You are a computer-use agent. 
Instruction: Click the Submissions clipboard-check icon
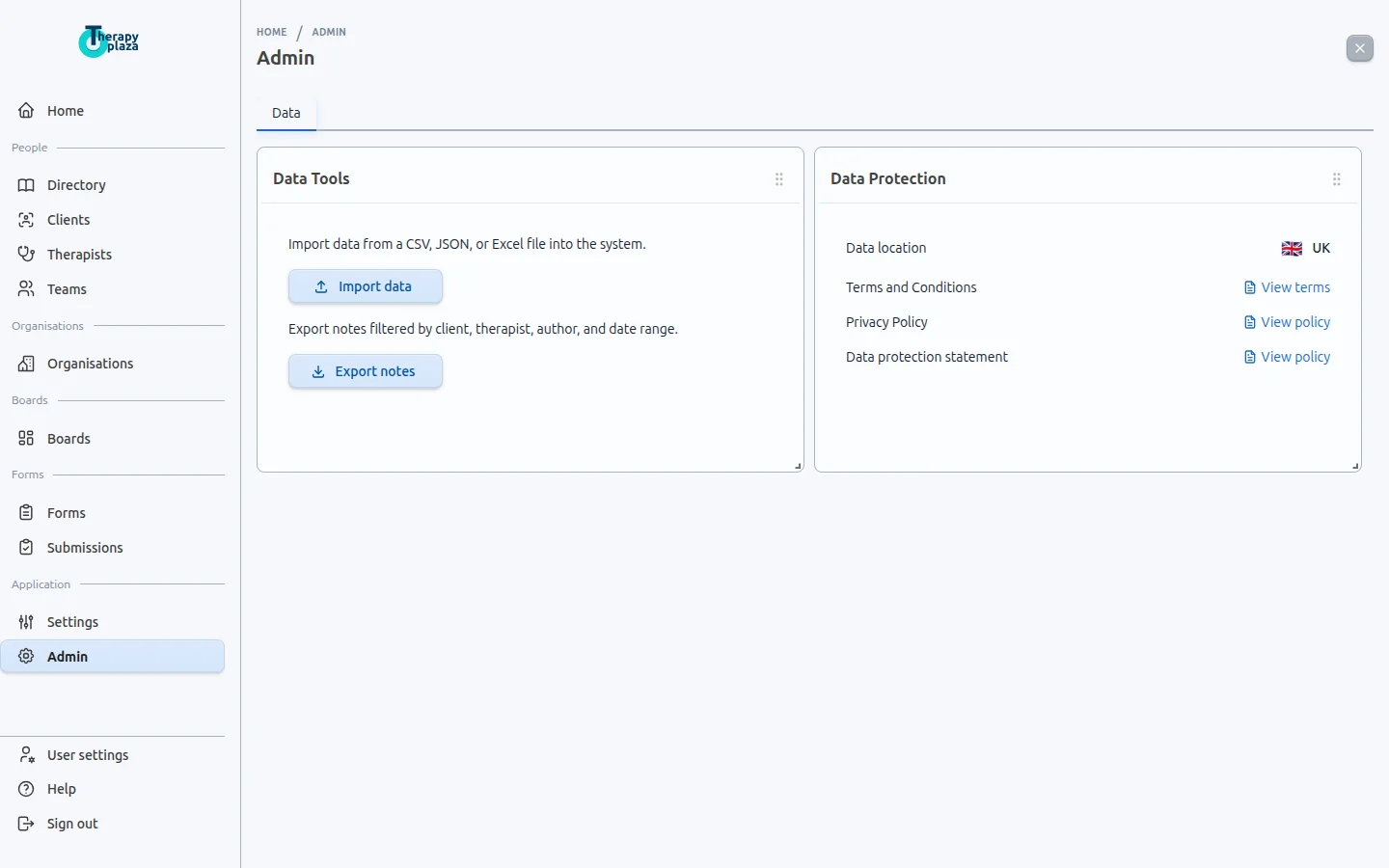point(26,548)
